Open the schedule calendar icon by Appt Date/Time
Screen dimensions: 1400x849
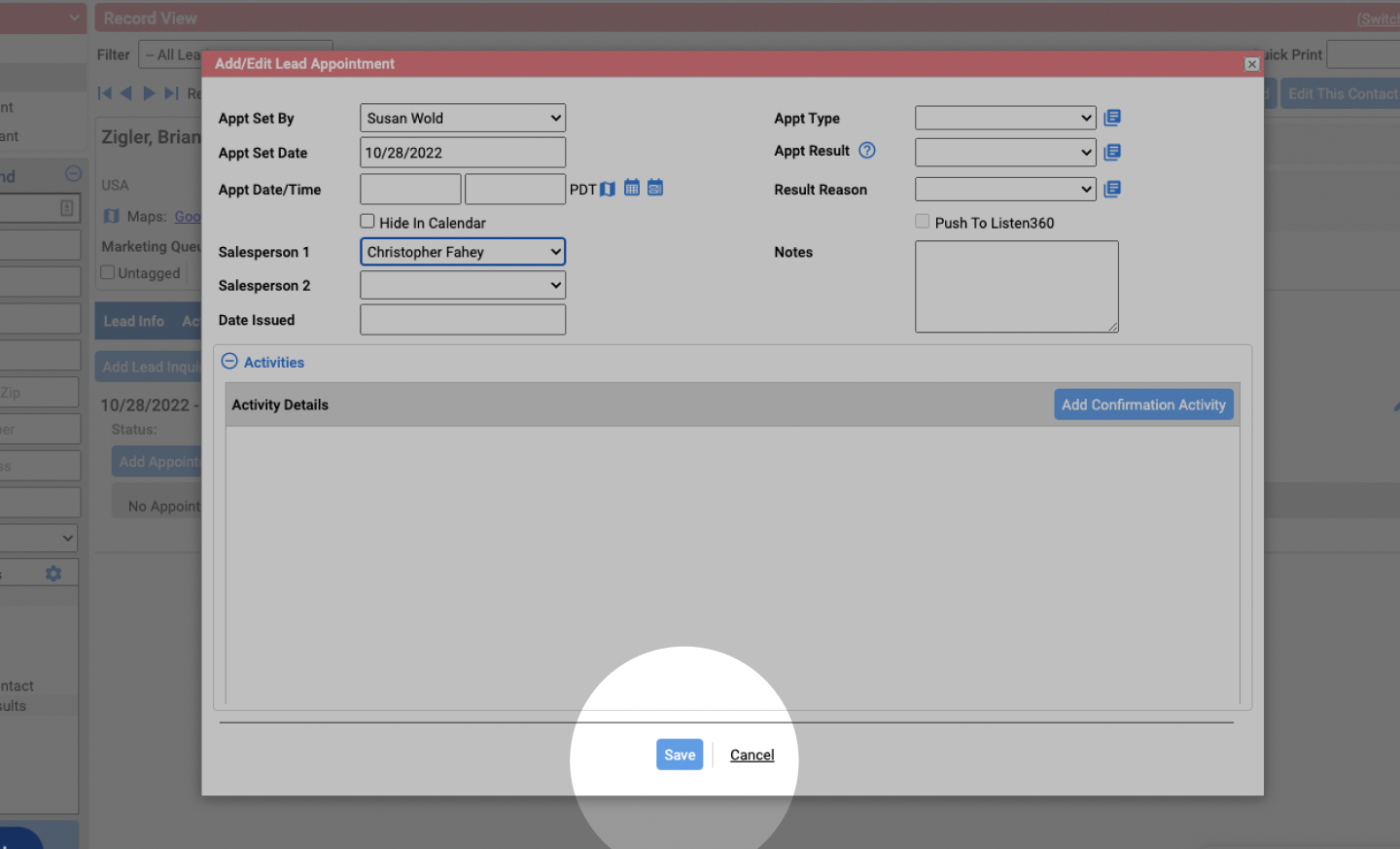point(655,187)
